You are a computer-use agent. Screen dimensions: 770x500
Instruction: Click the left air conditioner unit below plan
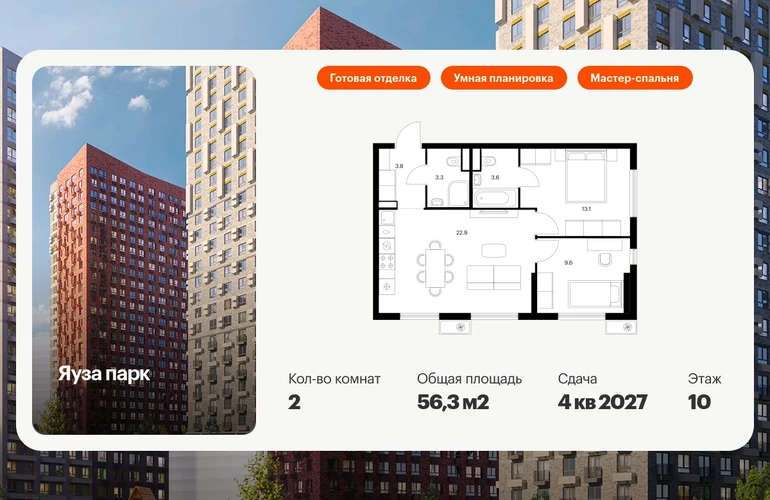tap(459, 326)
